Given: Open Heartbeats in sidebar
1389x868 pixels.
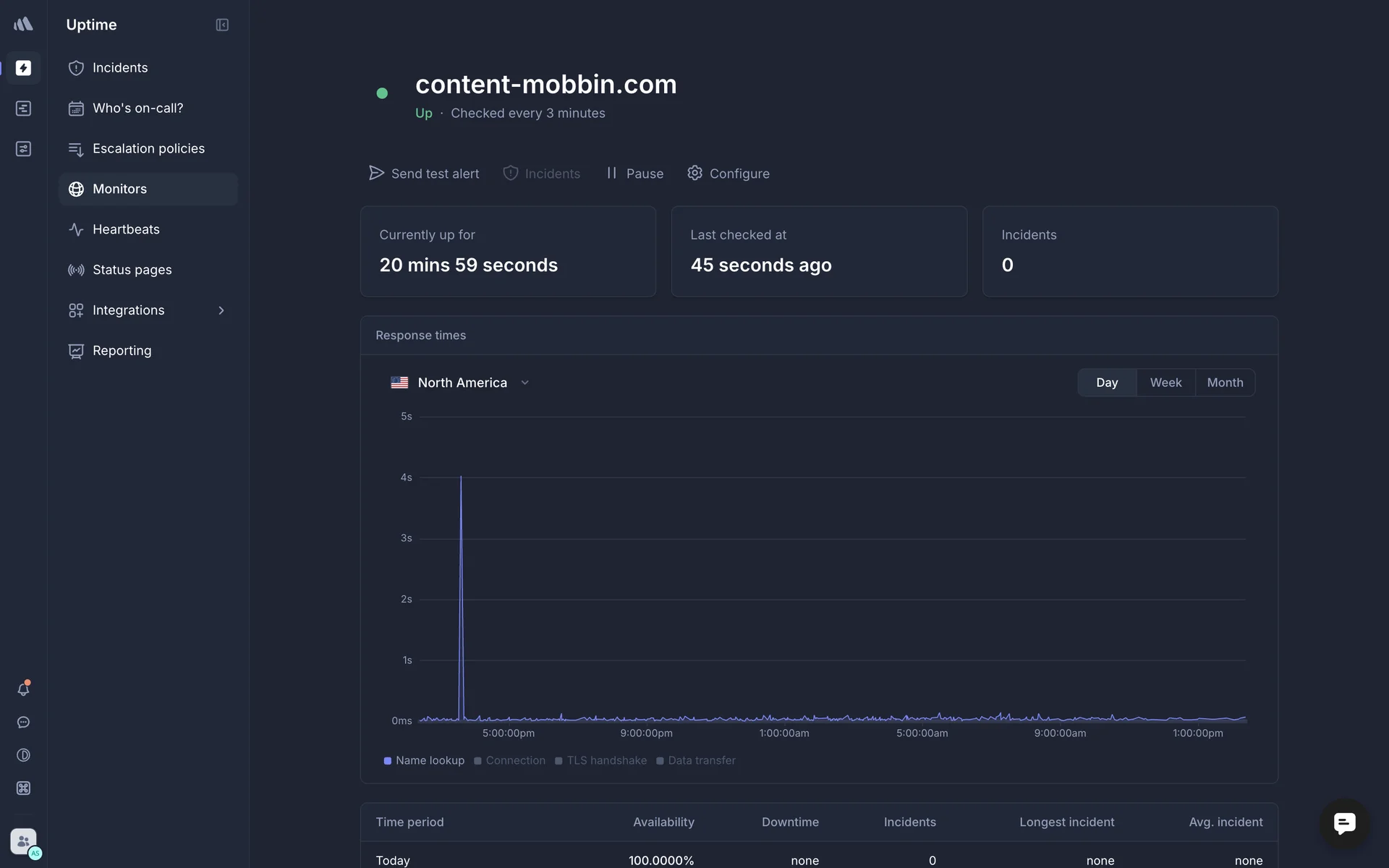Looking at the screenshot, I should (x=126, y=229).
